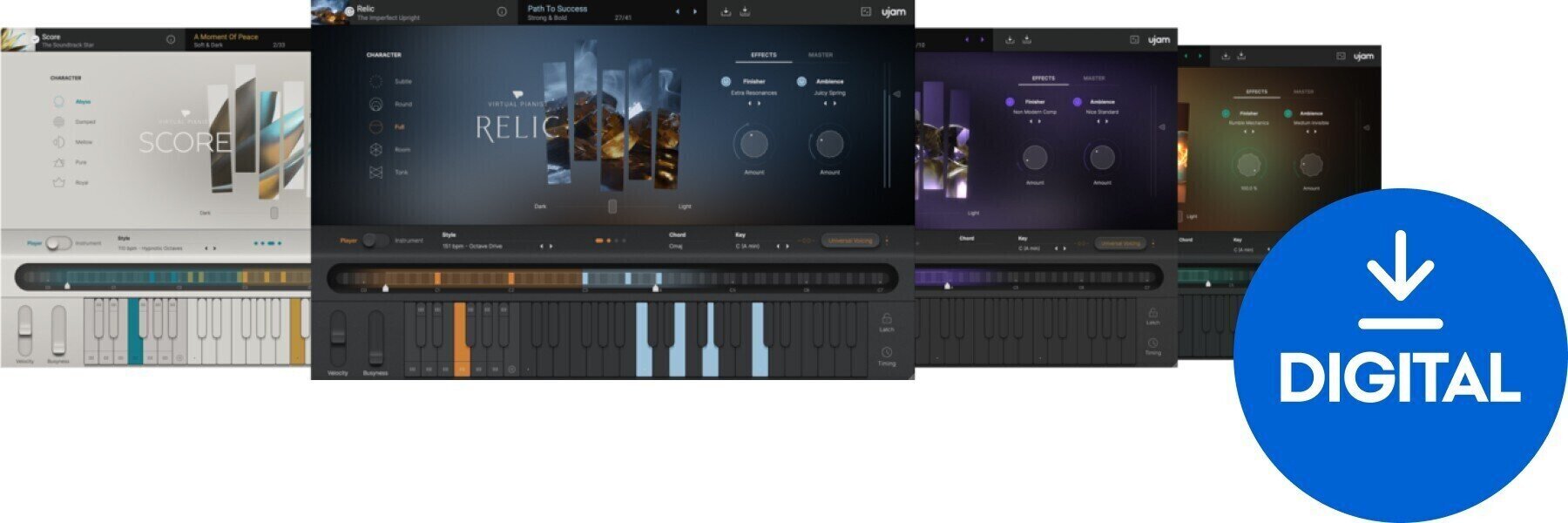This screenshot has height=523, width=1568.
Task: Click the Dark/Light slider handle in Relic
Action: click(612, 207)
